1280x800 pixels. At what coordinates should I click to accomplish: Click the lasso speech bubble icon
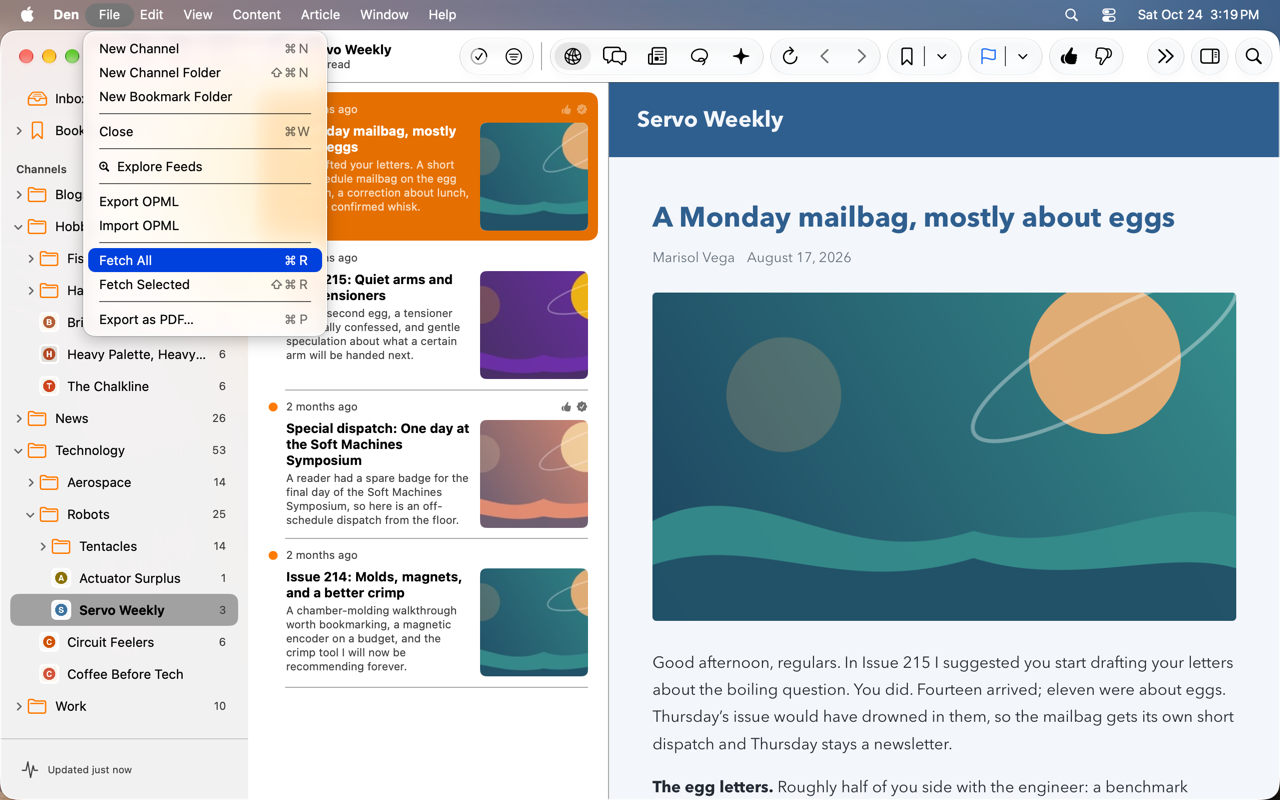(x=699, y=57)
